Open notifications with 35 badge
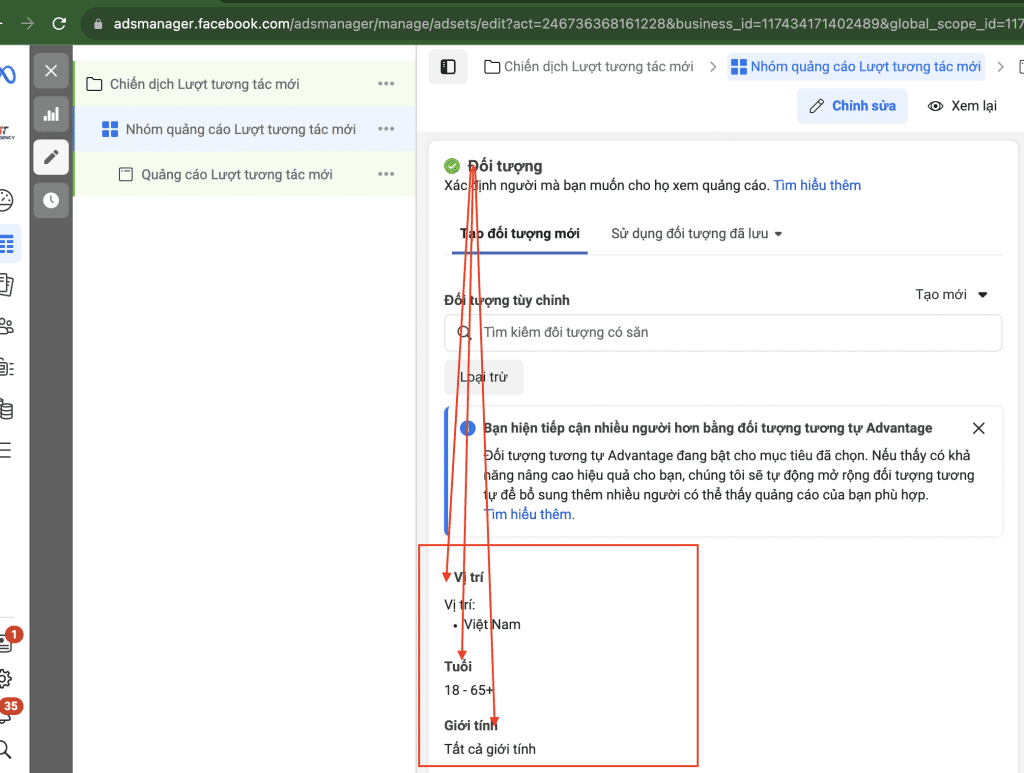 click(8, 712)
